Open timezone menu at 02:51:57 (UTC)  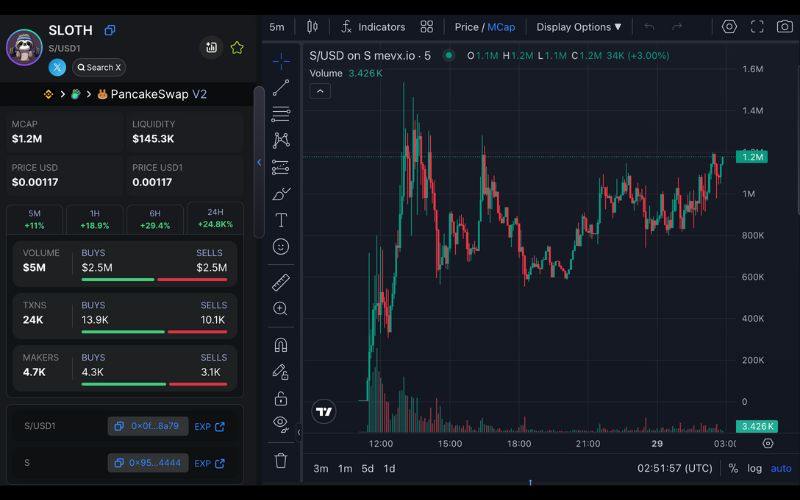tap(674, 468)
